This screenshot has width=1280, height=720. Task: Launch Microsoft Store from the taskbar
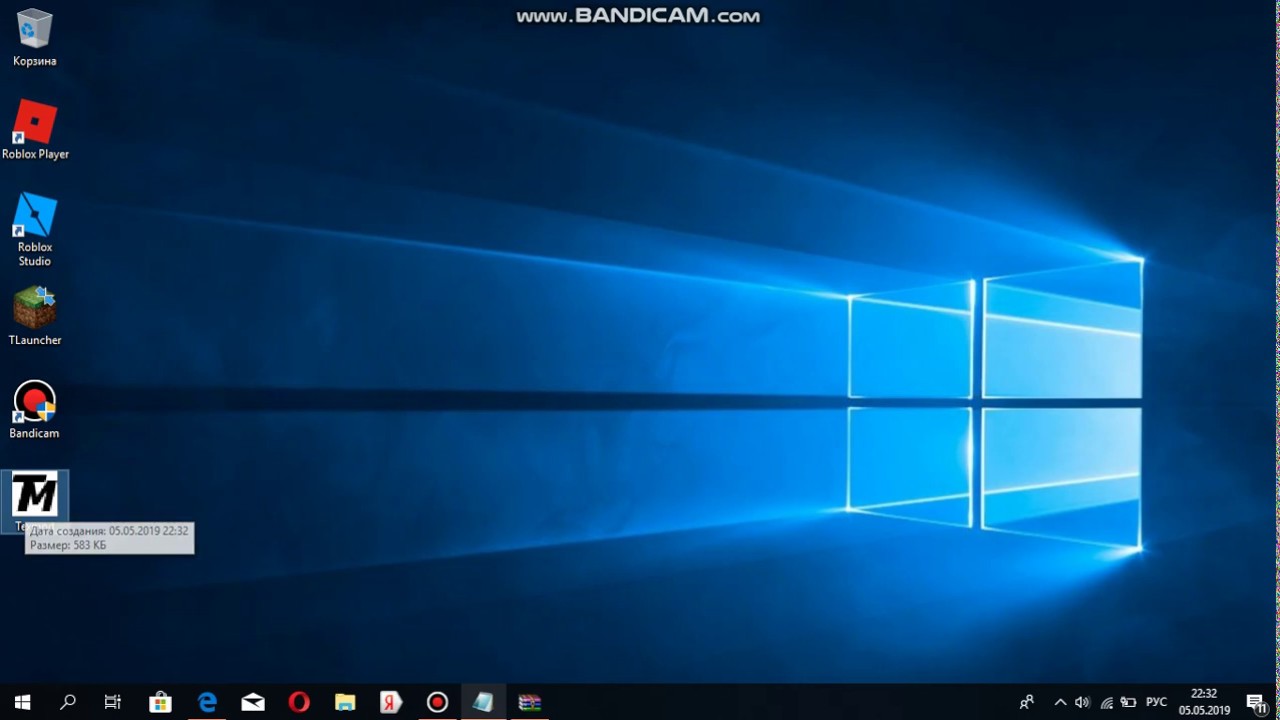coord(160,702)
